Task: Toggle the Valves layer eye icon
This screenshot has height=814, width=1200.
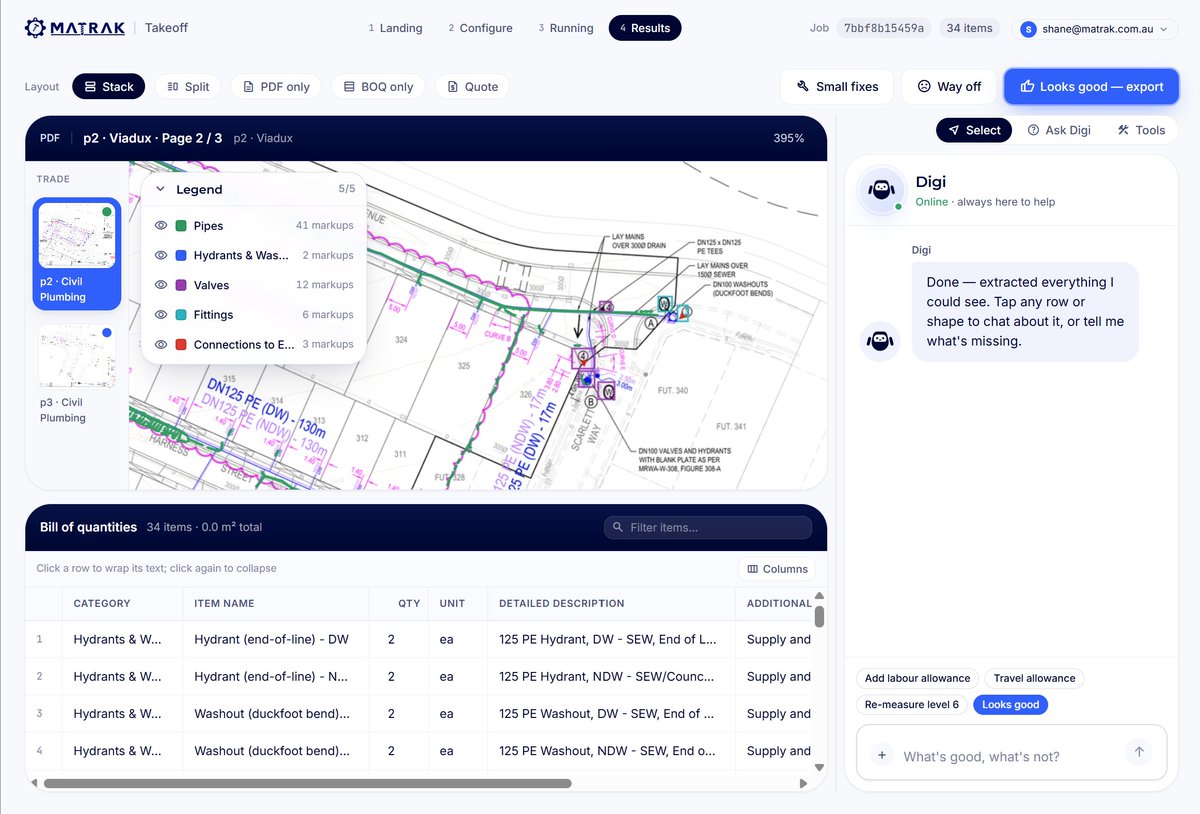Action: 161,285
